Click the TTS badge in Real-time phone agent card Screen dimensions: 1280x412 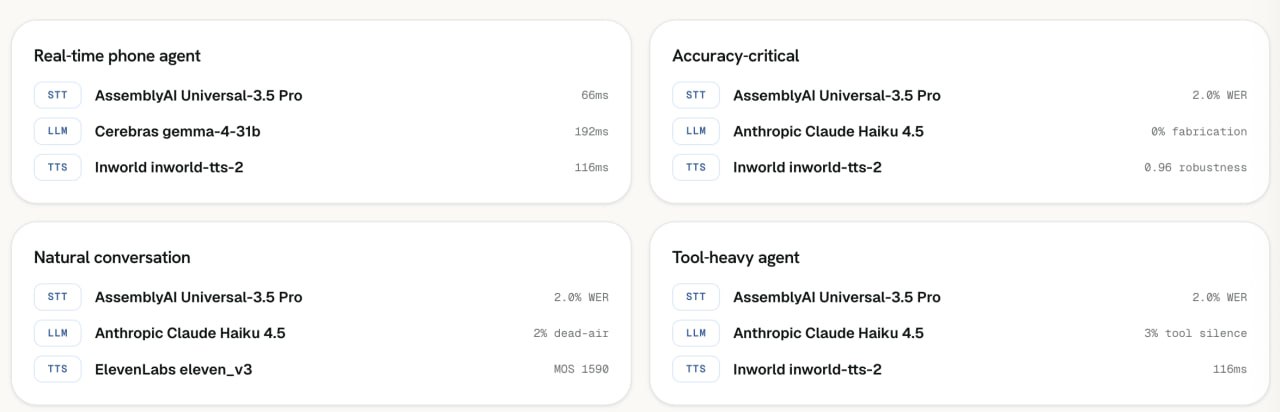pyautogui.click(x=57, y=167)
